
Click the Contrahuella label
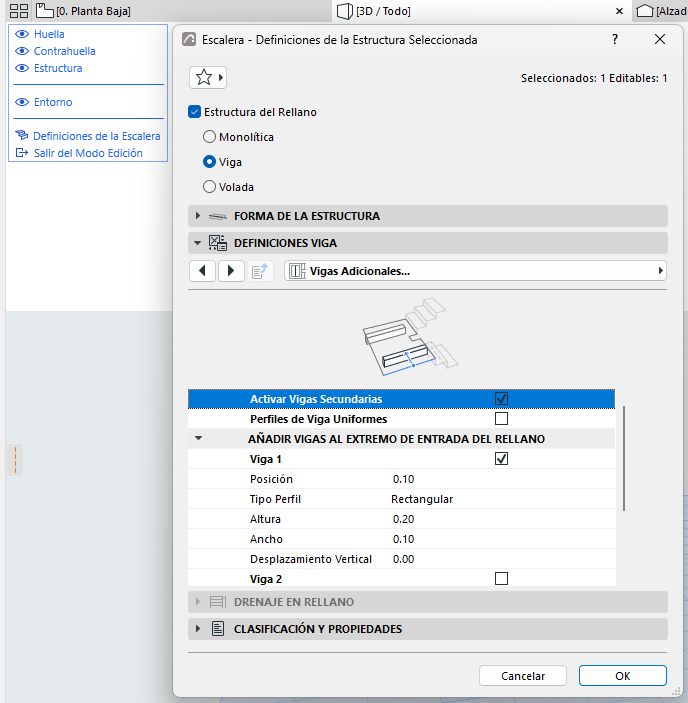65,51
